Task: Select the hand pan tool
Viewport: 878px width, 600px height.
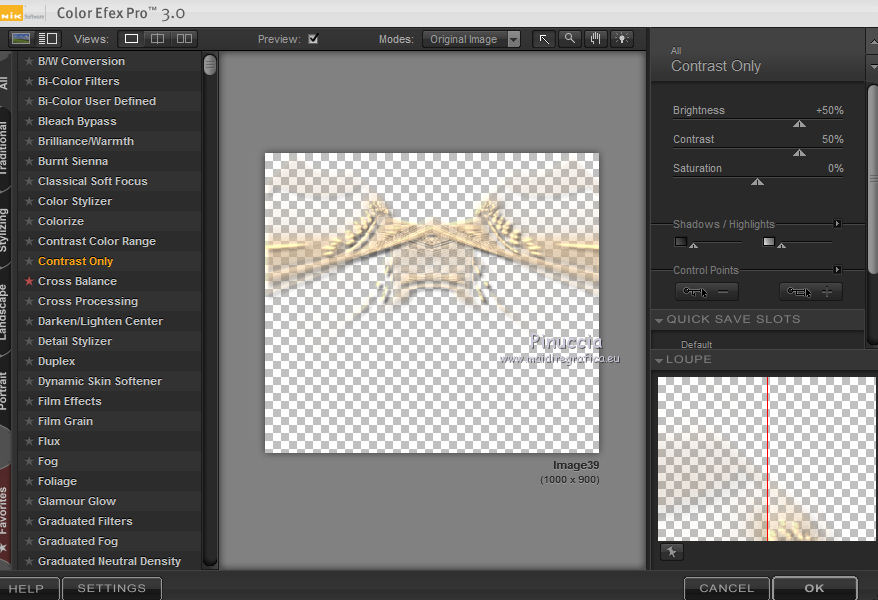Action: tap(595, 39)
